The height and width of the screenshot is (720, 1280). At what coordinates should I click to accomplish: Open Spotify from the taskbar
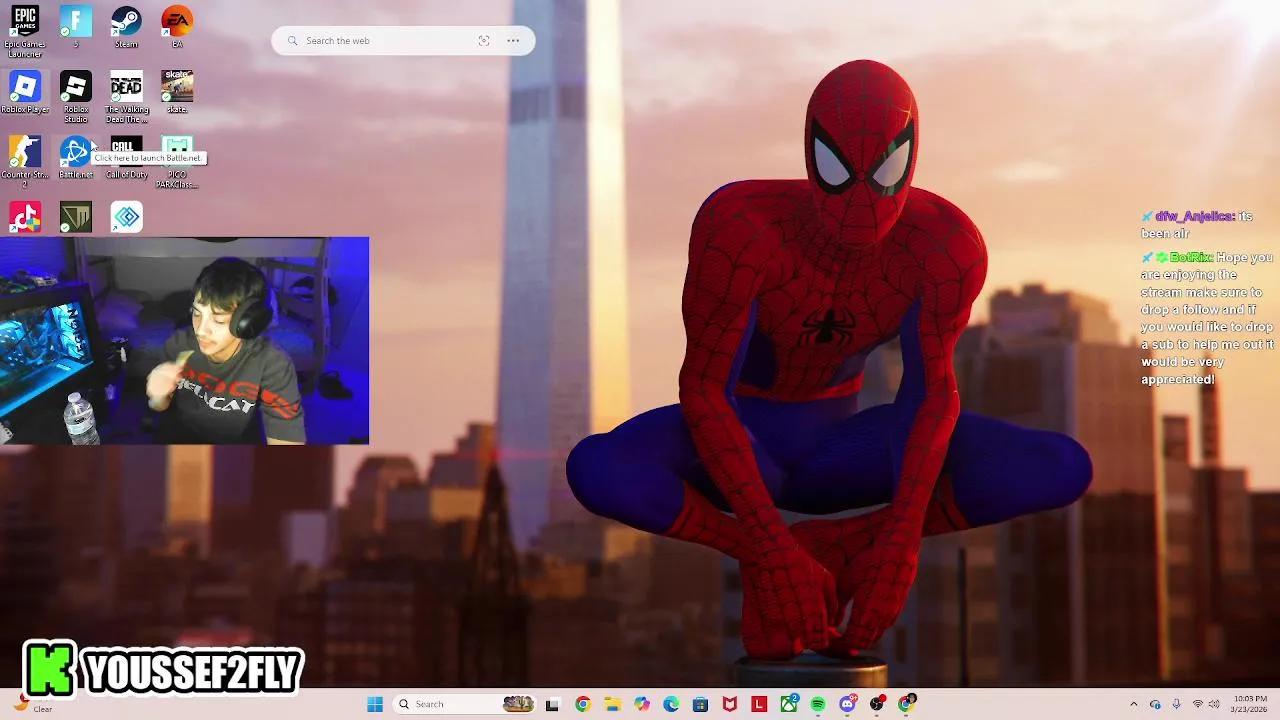click(x=818, y=704)
